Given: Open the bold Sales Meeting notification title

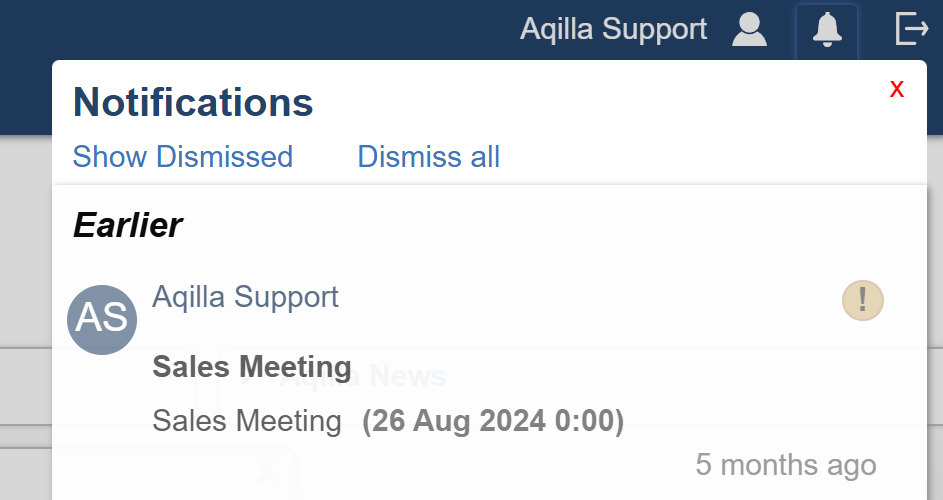Looking at the screenshot, I should (252, 367).
